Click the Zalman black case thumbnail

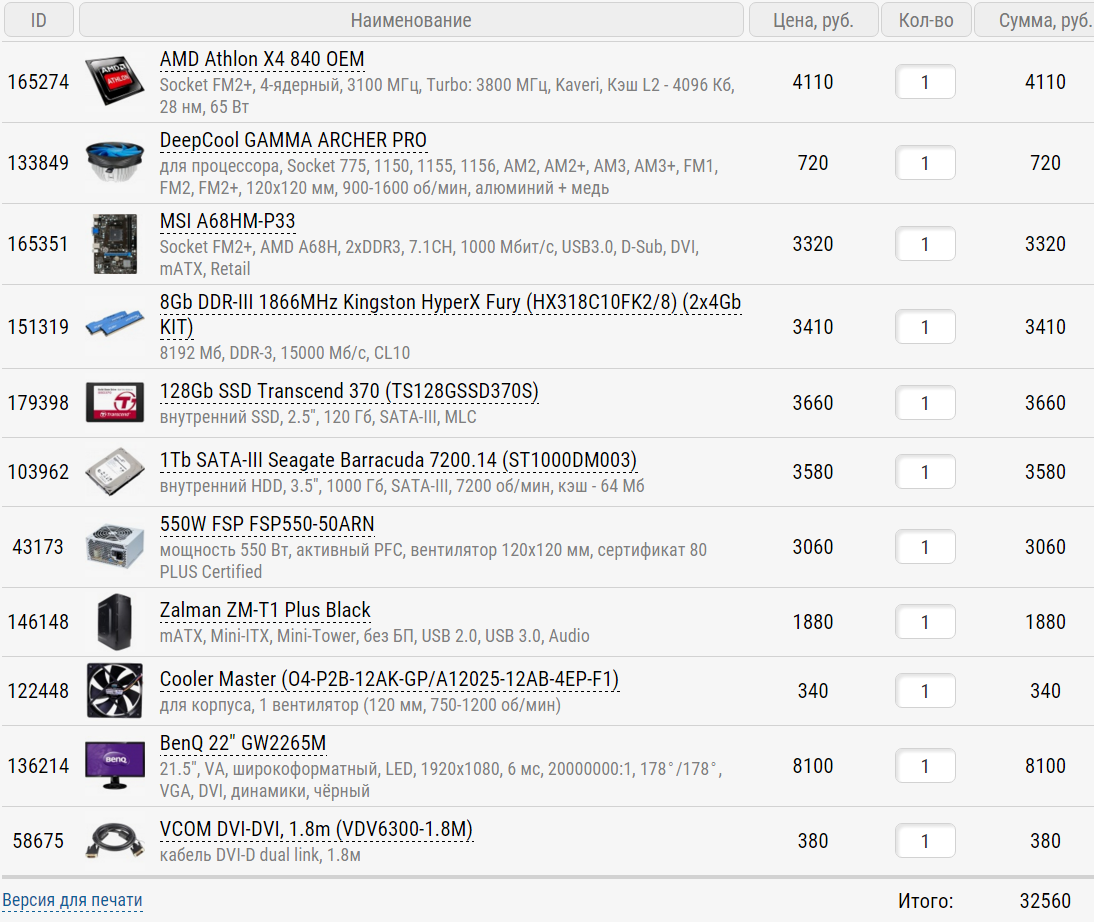click(x=115, y=621)
